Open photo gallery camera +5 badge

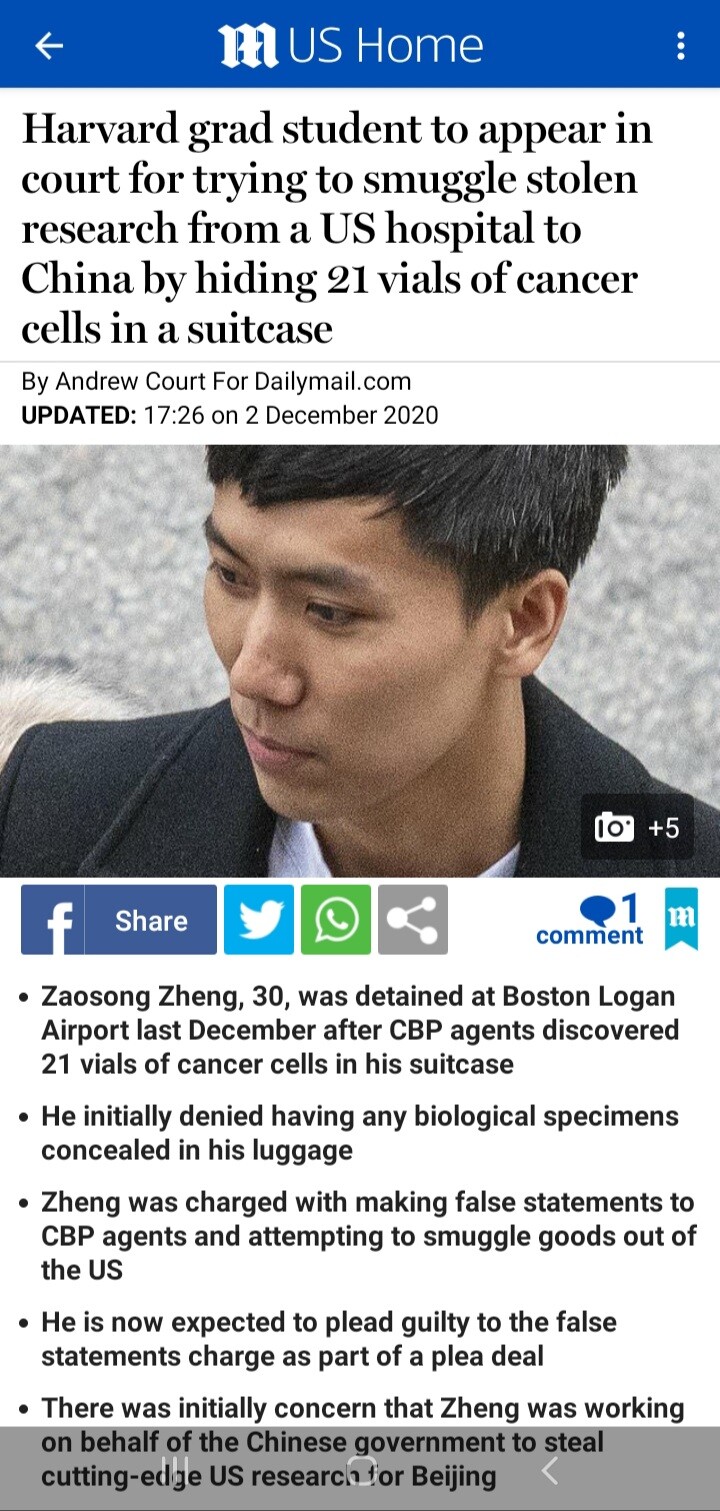coord(637,828)
